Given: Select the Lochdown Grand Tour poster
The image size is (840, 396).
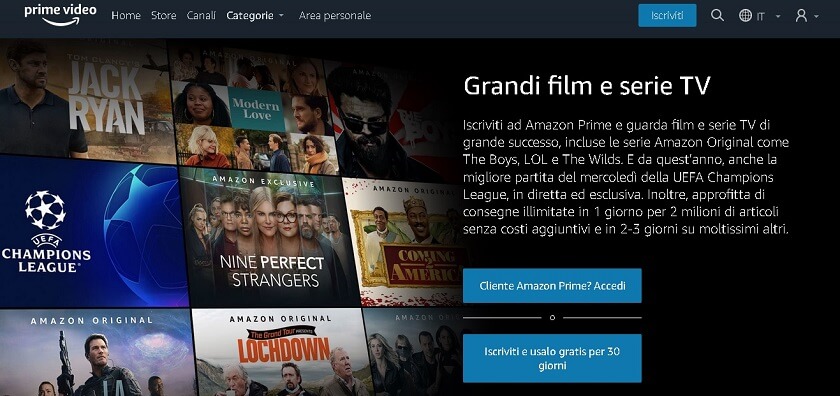Looking at the screenshot, I should (x=281, y=352).
